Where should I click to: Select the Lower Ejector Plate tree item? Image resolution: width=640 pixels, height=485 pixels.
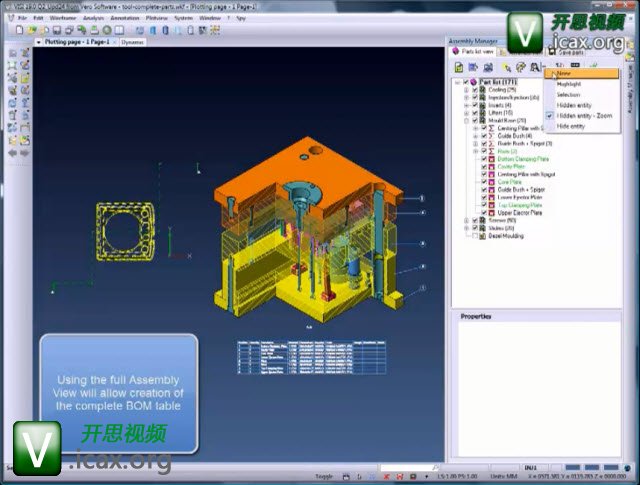click(520, 197)
